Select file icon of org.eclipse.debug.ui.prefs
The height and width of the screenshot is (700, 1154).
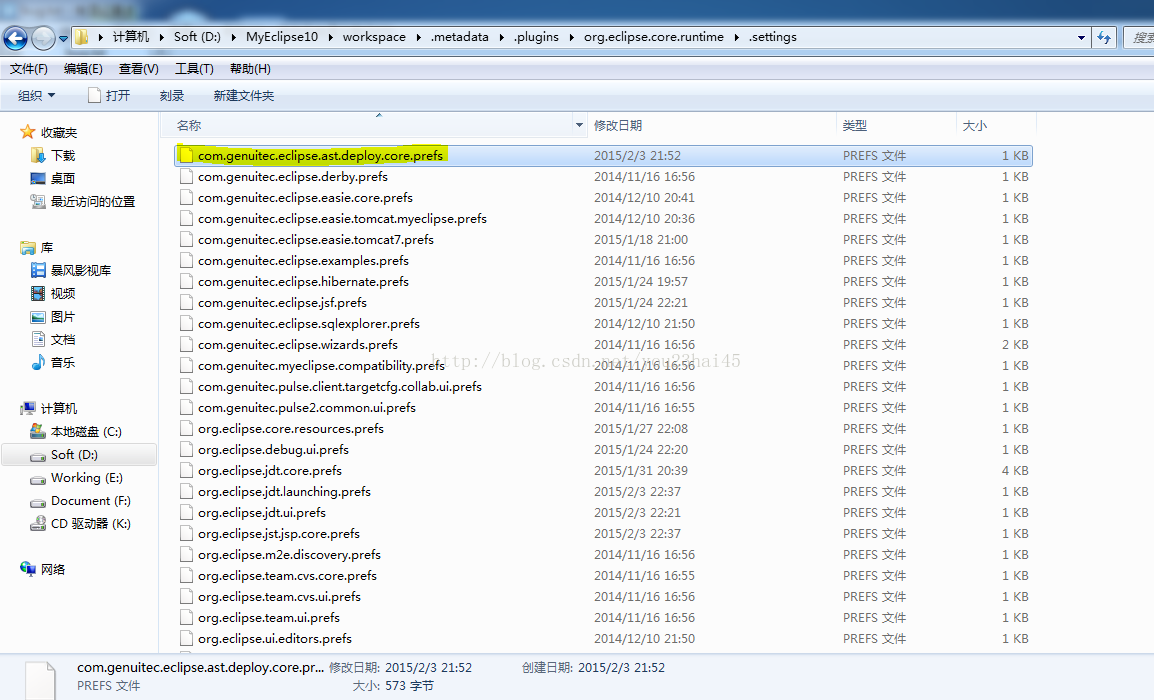(186, 449)
